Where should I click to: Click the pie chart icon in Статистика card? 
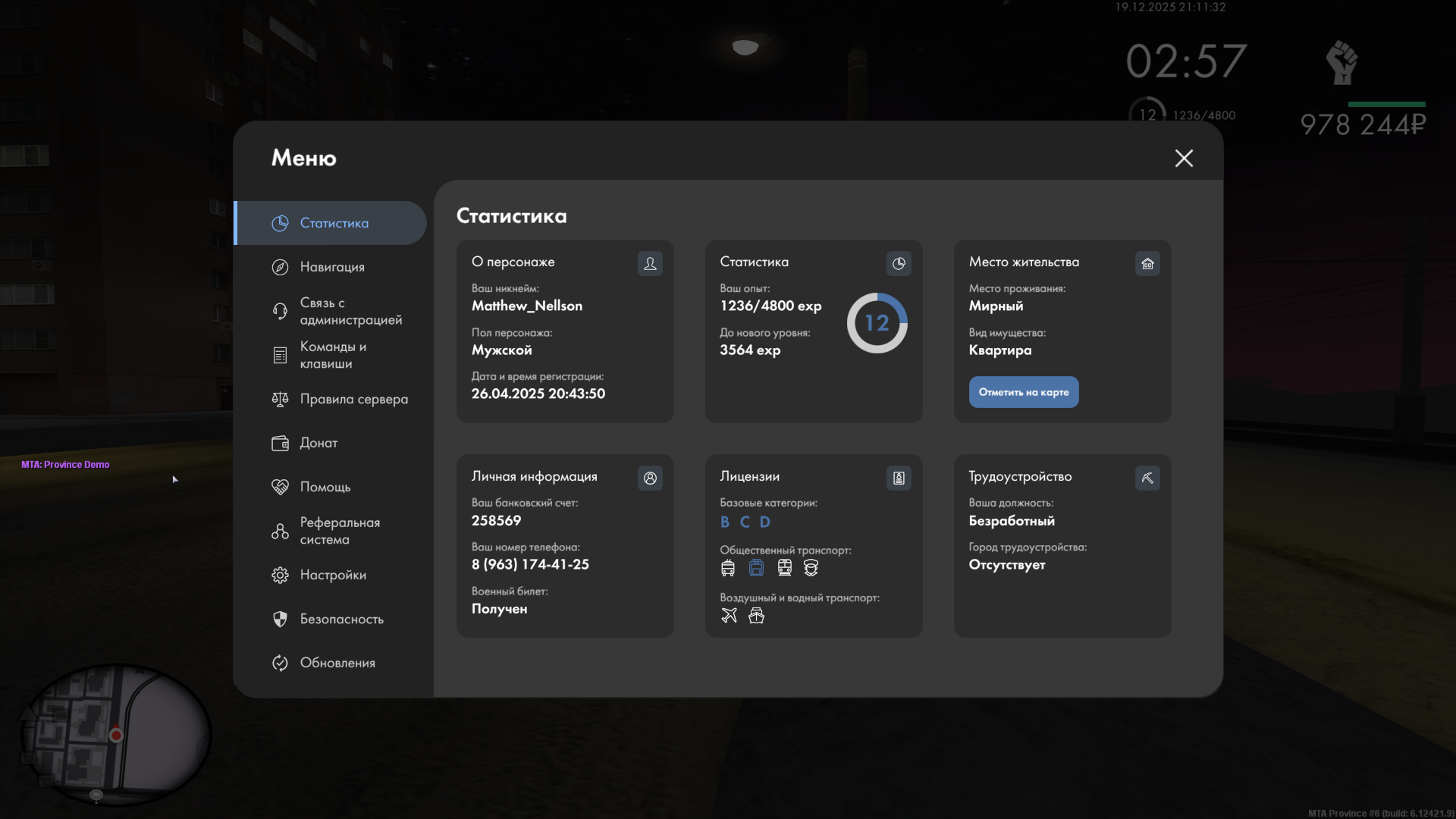click(899, 263)
